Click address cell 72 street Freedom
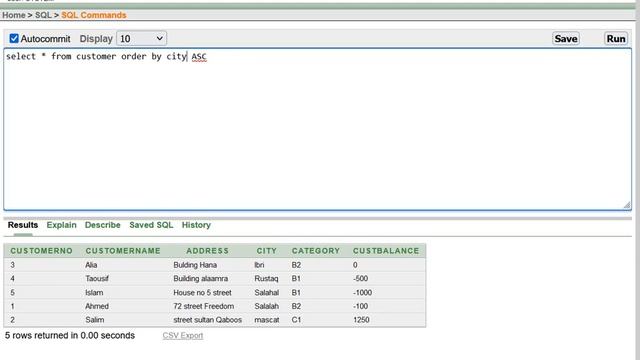The height and width of the screenshot is (360, 640). click(203, 306)
